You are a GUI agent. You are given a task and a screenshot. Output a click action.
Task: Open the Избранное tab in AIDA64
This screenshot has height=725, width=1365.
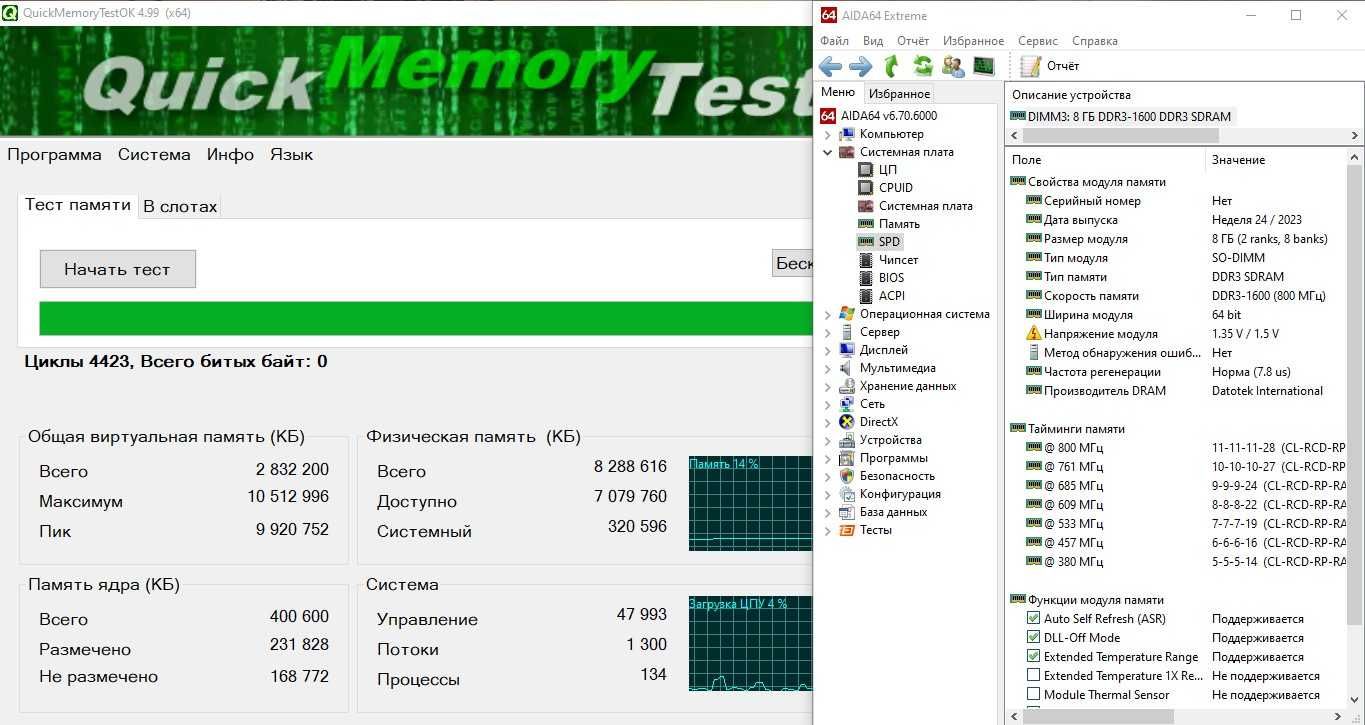tap(899, 93)
